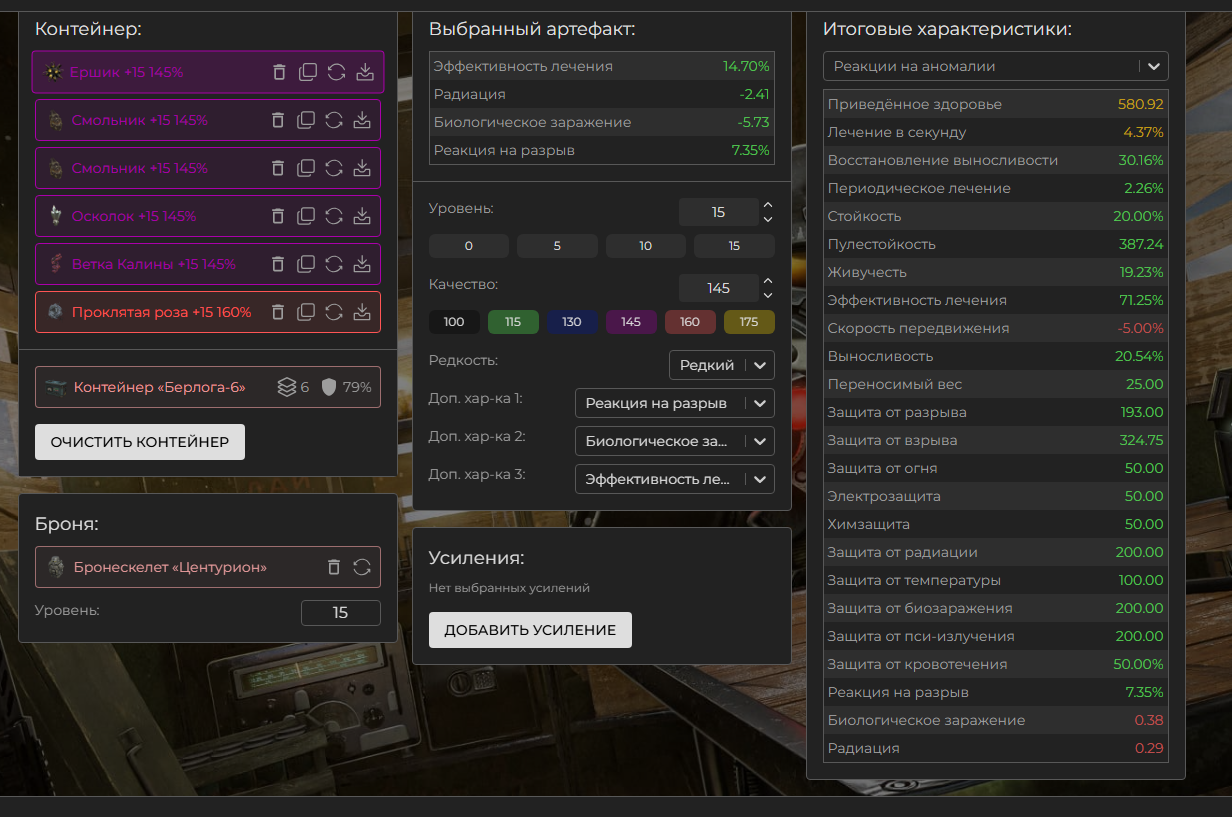Select the Контейнер «Берлога-6» item
Viewport: 1232px width, 817px height.
pyautogui.click(x=160, y=387)
